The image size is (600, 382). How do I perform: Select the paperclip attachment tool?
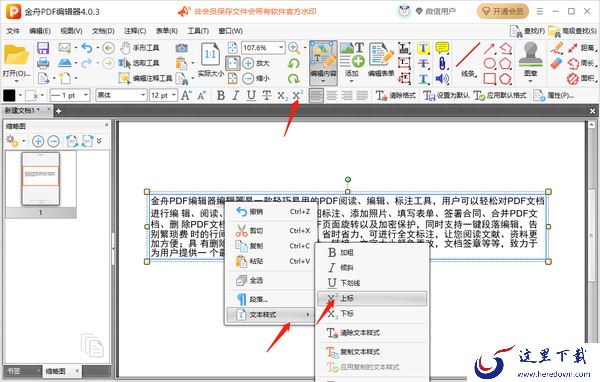(x=442, y=63)
